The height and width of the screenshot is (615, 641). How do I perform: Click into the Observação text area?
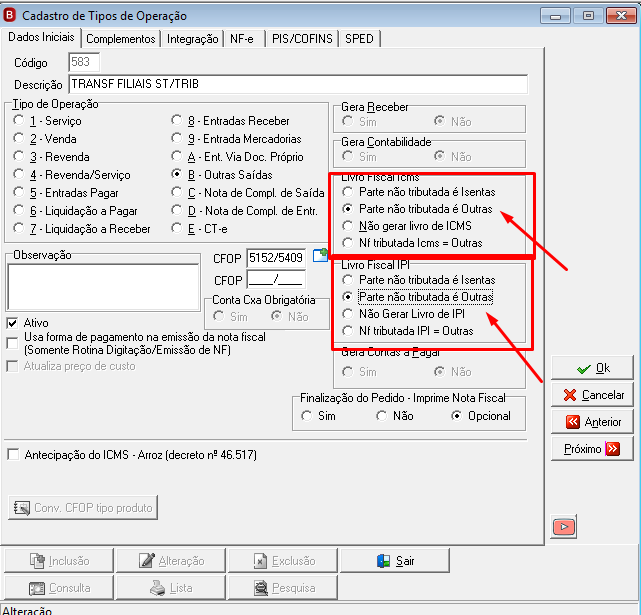103,286
